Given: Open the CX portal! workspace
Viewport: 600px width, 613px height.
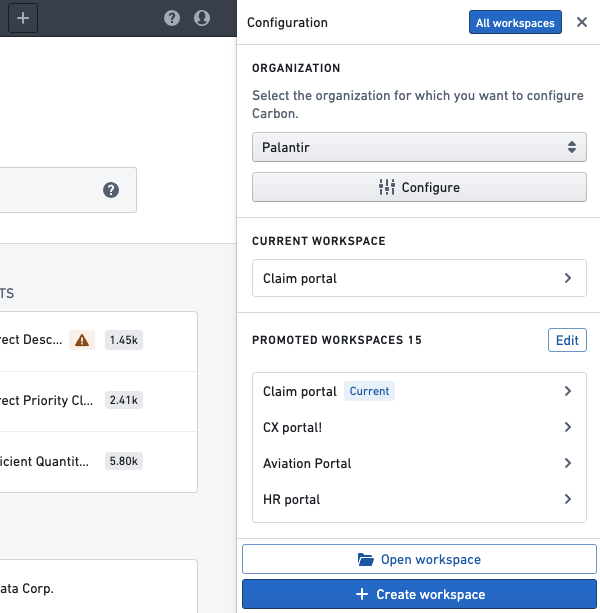Looking at the screenshot, I should (419, 427).
